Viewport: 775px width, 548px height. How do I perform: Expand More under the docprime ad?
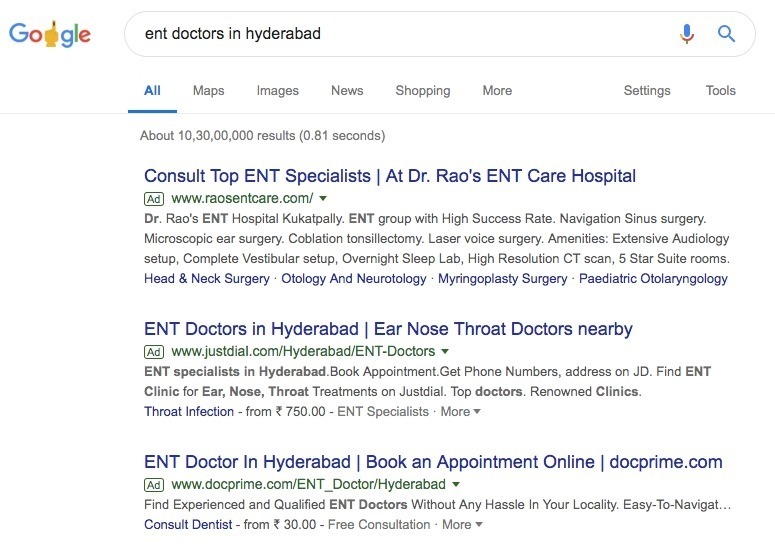click(462, 525)
